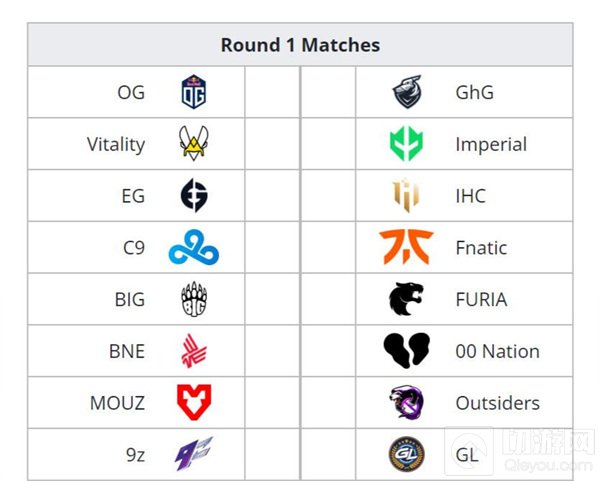Select the orange Fnatic logo
600x481 pixels.
click(407, 248)
